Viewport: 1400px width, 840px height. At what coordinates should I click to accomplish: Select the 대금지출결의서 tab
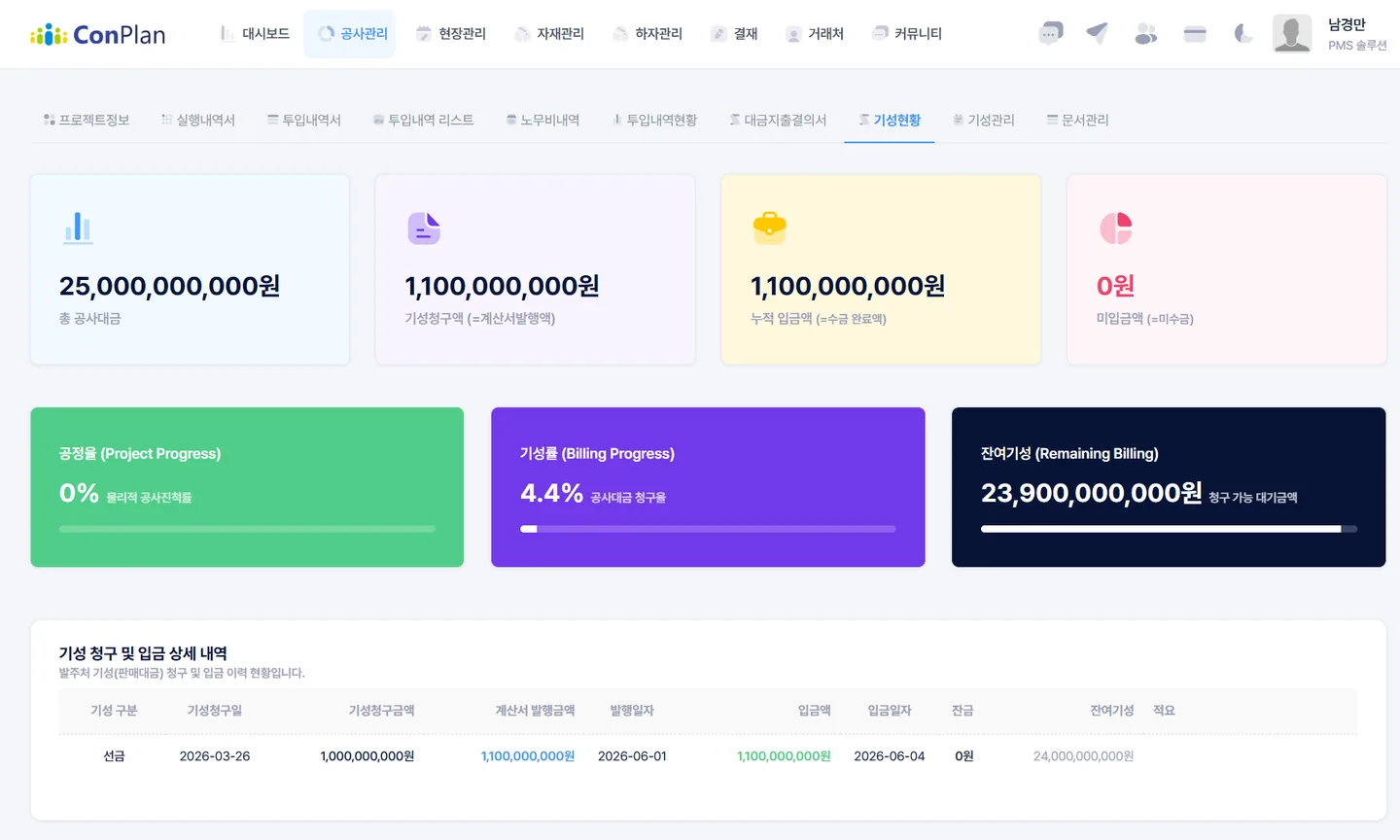[x=778, y=120]
